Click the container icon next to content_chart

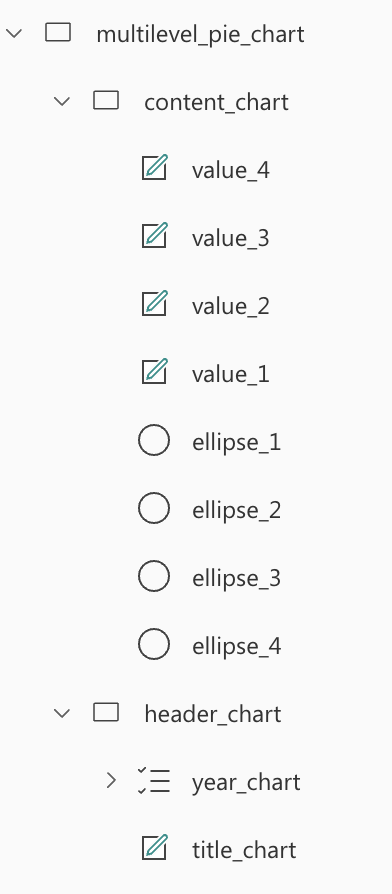[x=106, y=101]
